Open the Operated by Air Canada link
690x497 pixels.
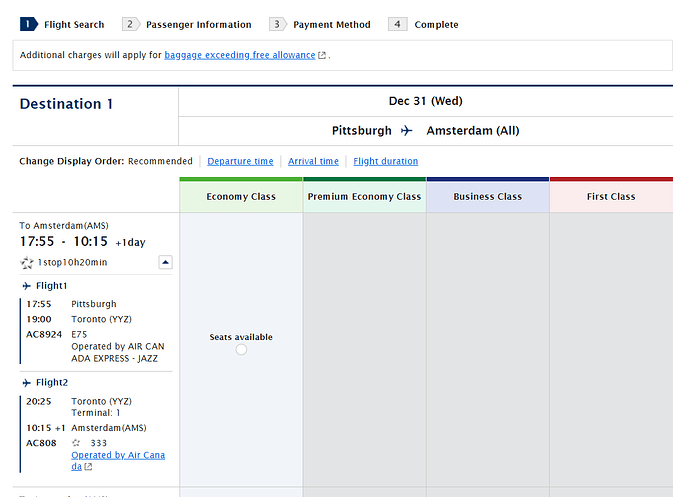click(x=118, y=455)
